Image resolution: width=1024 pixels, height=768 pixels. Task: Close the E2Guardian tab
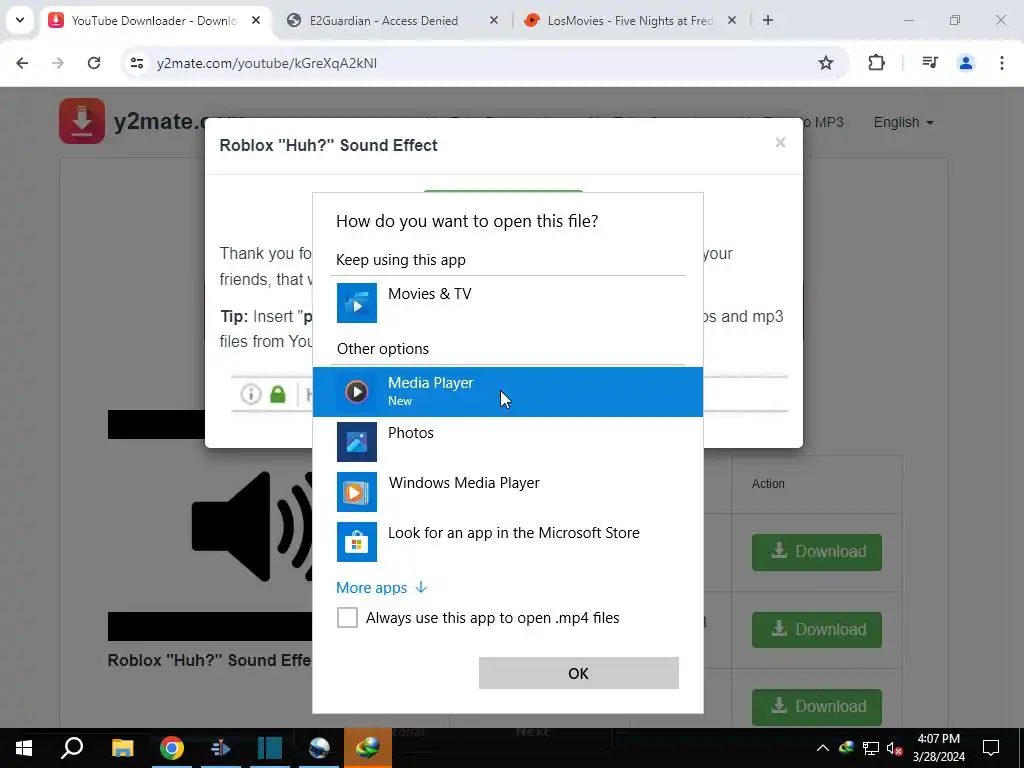click(494, 21)
